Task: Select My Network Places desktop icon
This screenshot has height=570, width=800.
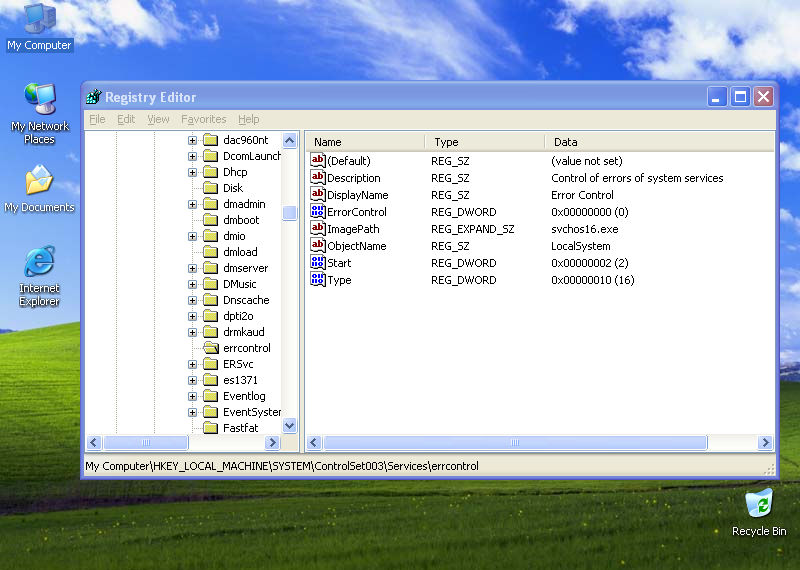Action: pyautogui.click(x=39, y=100)
